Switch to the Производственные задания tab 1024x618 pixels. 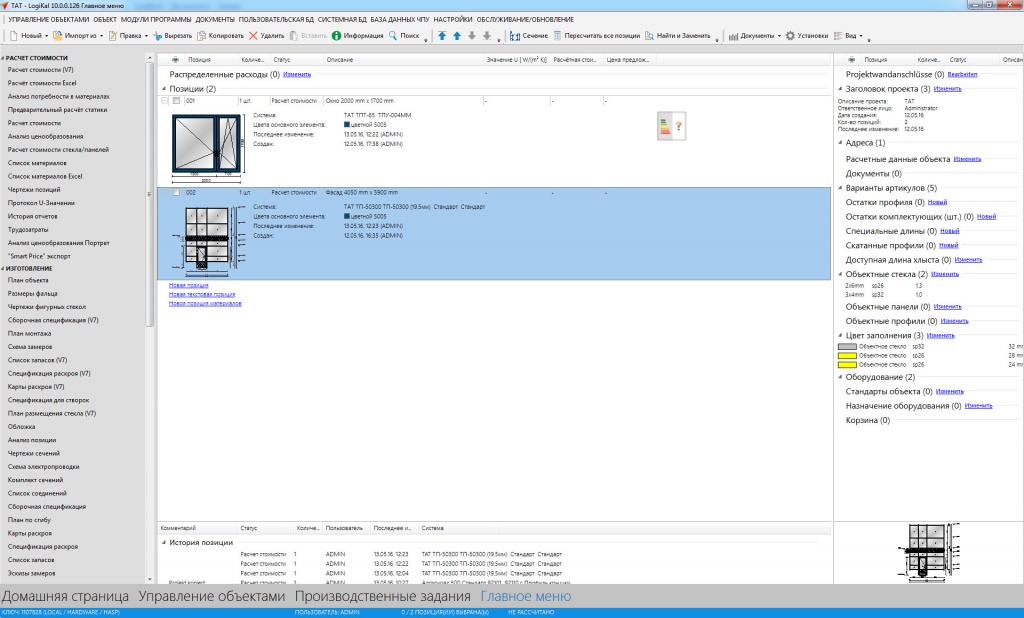click(383, 596)
